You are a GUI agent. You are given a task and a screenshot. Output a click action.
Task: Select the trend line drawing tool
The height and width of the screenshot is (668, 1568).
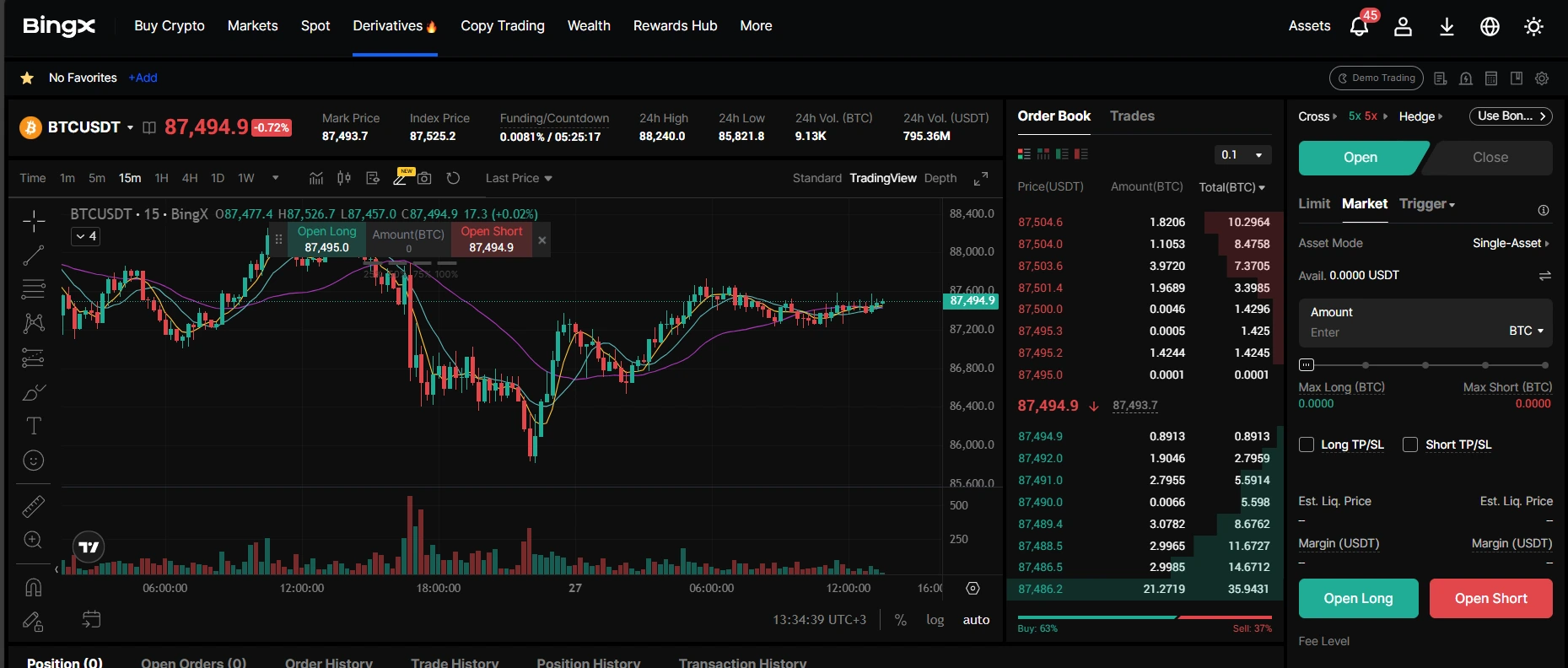point(34,255)
